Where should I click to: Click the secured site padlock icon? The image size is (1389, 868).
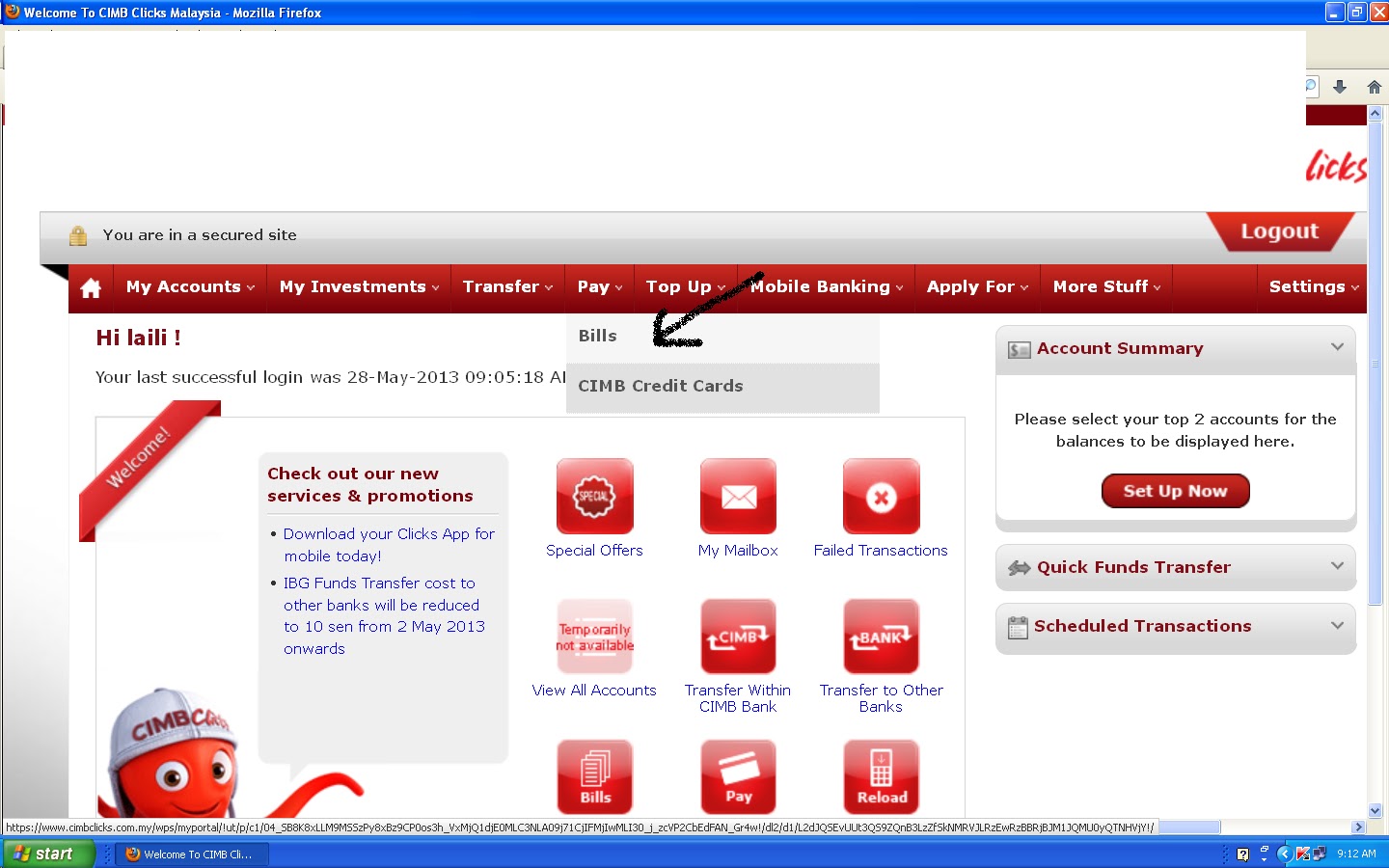(x=78, y=235)
